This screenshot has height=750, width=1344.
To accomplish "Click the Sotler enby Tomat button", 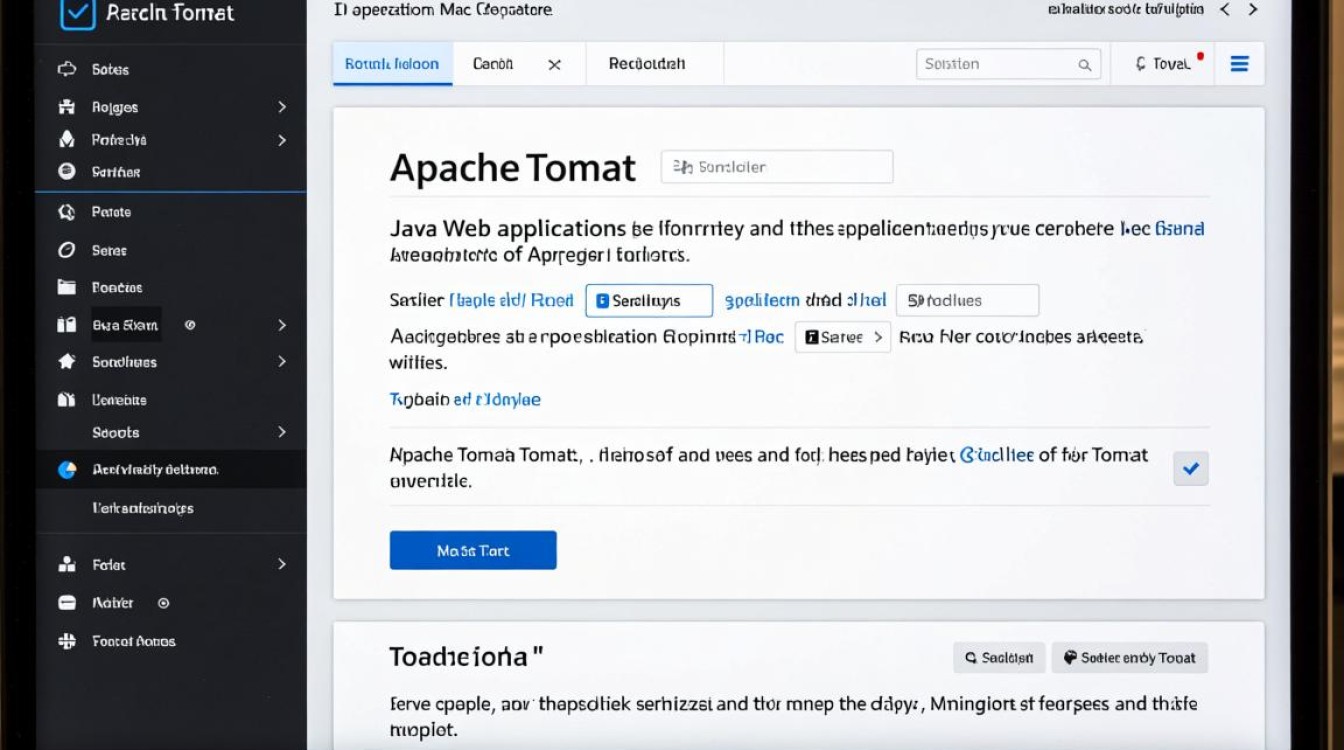I will tap(1129, 658).
